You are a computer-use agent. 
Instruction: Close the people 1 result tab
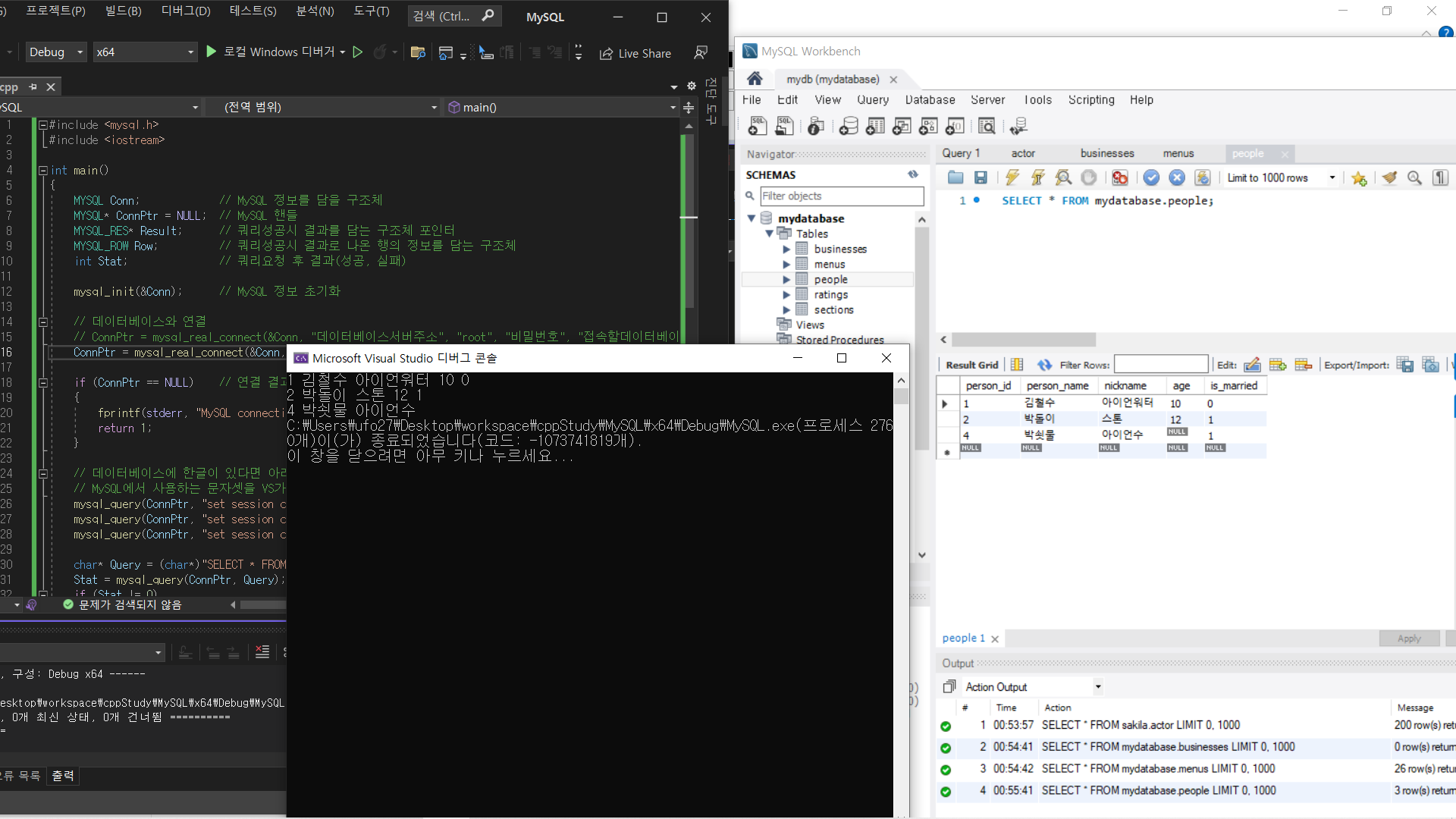[x=995, y=639]
